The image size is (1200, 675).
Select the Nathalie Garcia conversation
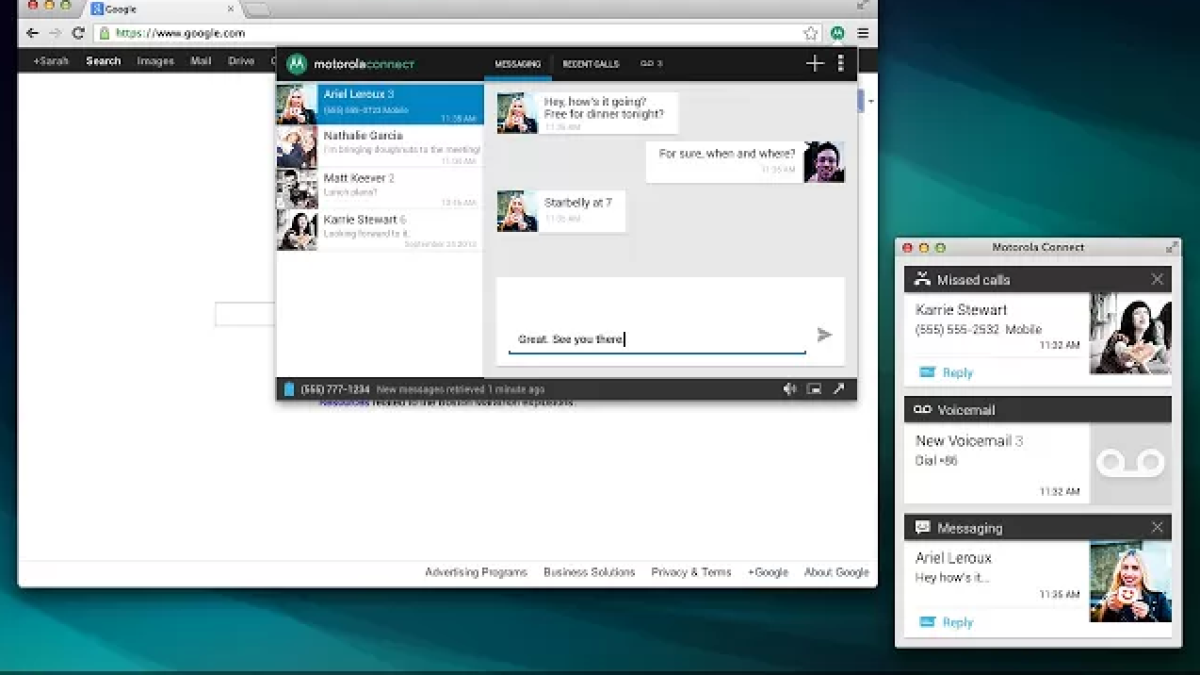[x=380, y=146]
